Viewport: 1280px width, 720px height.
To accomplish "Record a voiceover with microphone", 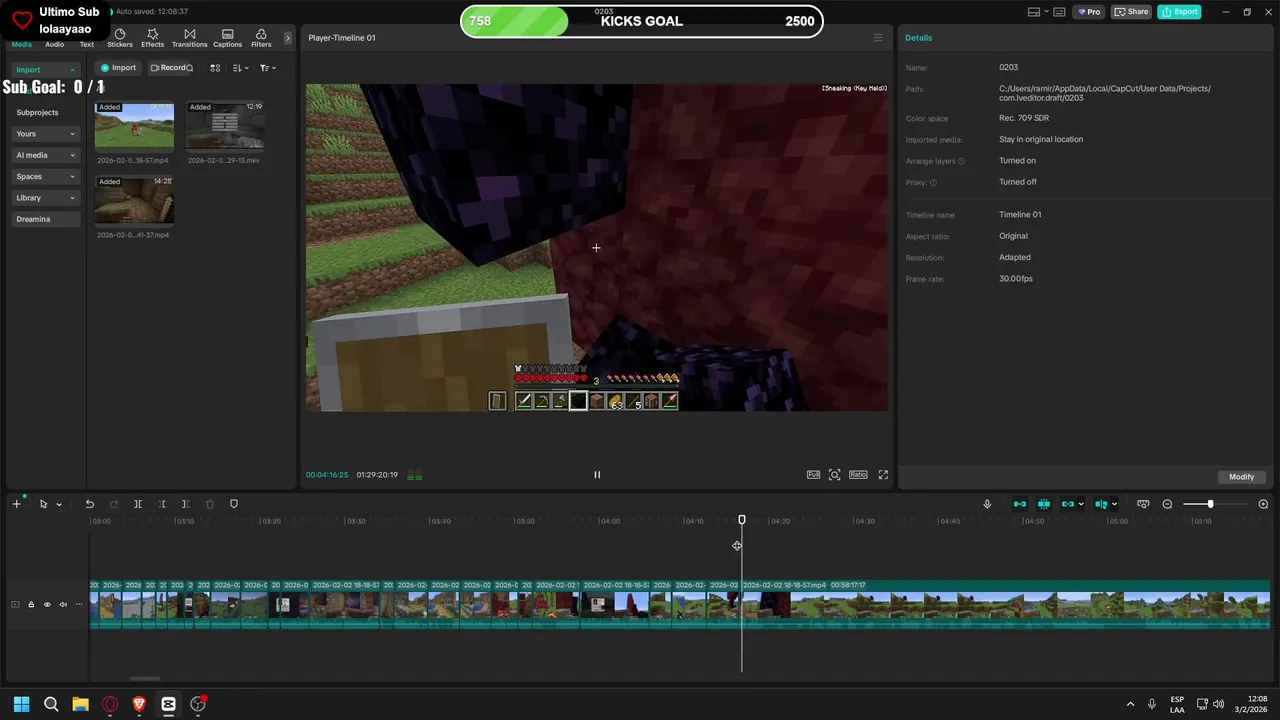I will click(x=987, y=504).
